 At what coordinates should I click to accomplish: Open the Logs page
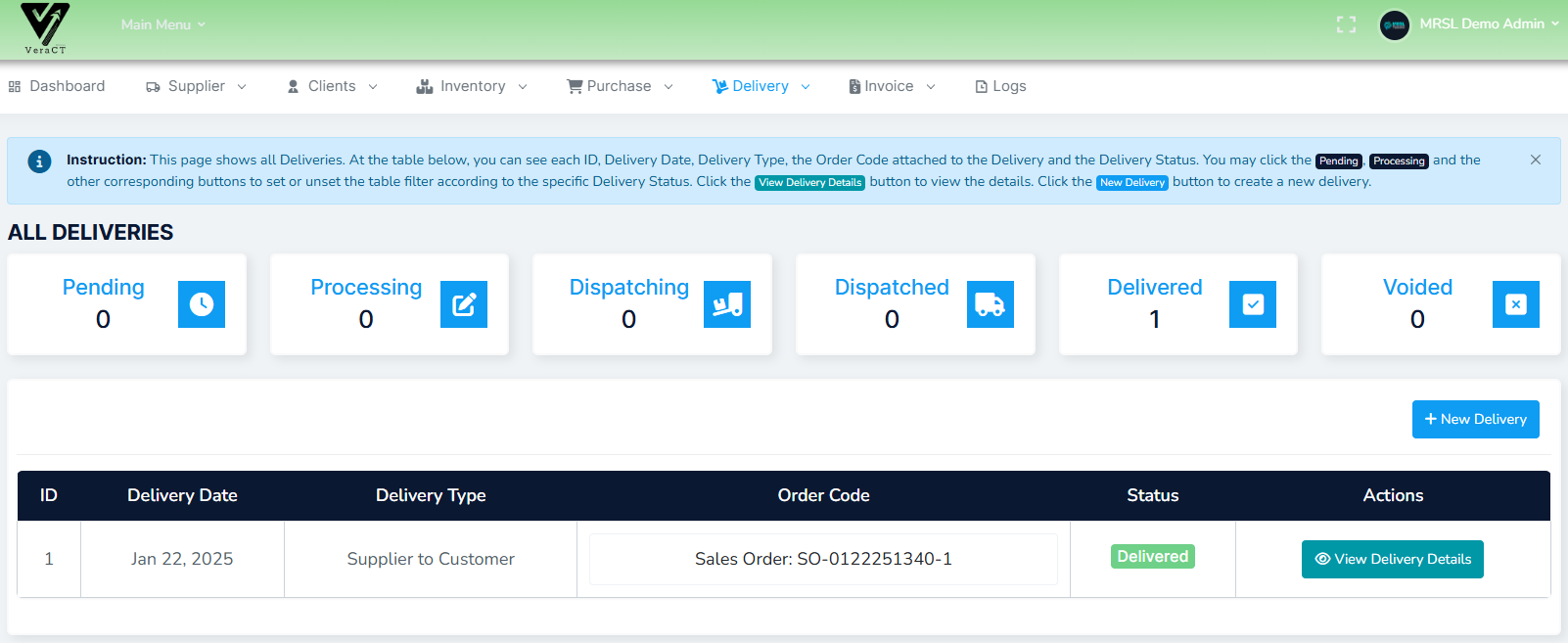click(x=1000, y=86)
